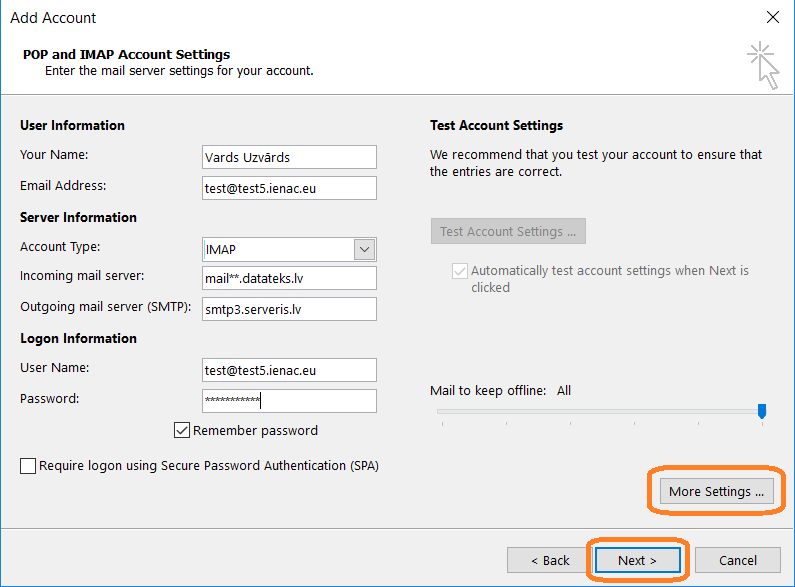Click the cursor wizard icon in the header
Image resolution: width=795 pixels, height=587 pixels.
[x=764, y=65]
